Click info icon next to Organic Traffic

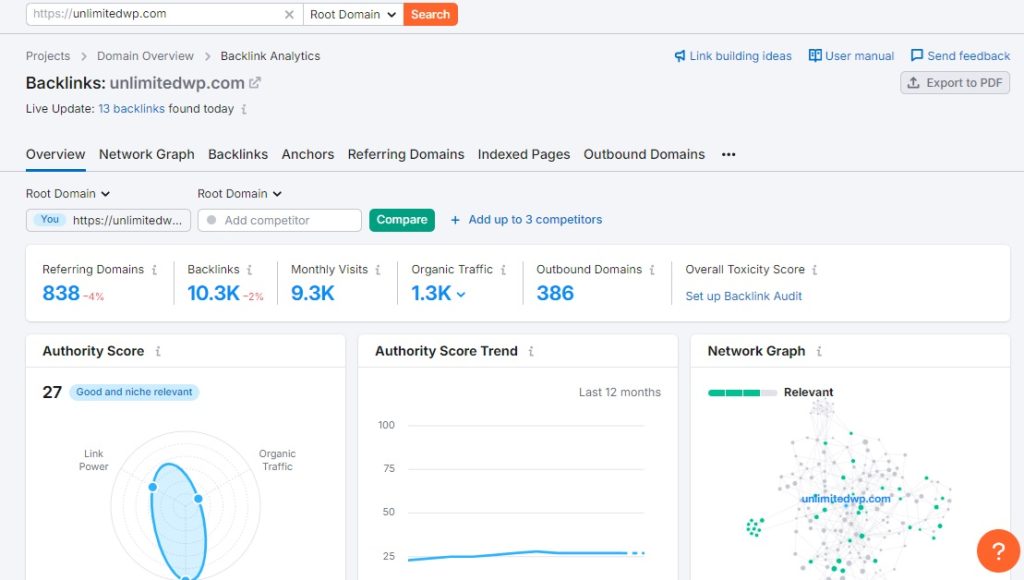pos(503,270)
